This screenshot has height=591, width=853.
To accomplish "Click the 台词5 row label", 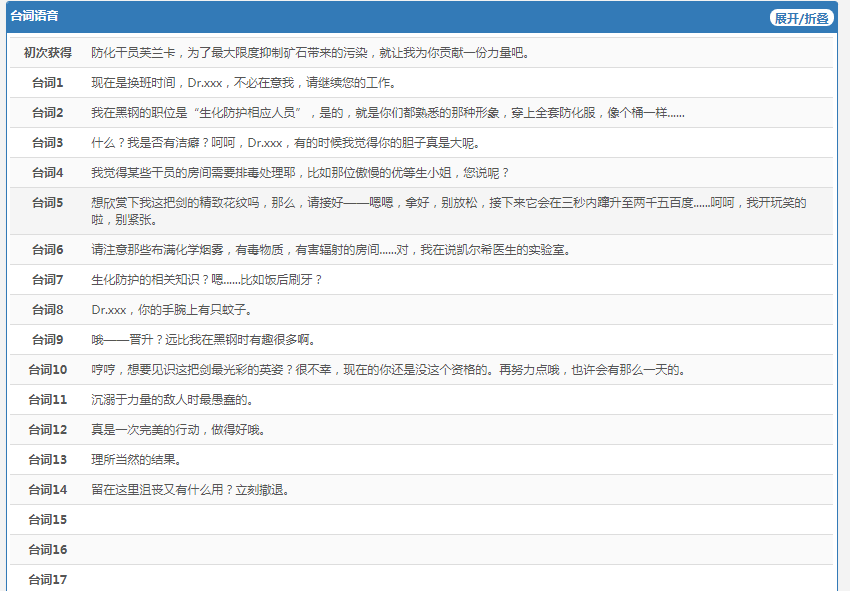I will 48,203.
